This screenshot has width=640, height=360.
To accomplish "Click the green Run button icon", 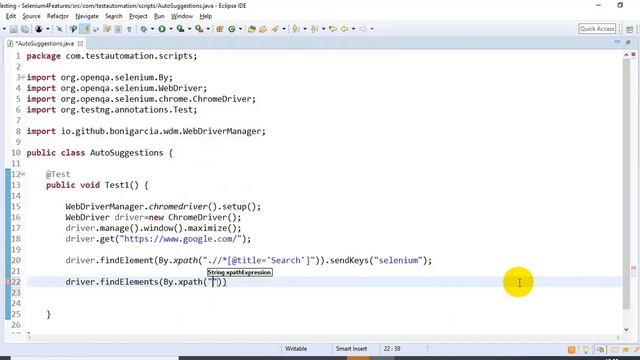I will tap(162, 29).
